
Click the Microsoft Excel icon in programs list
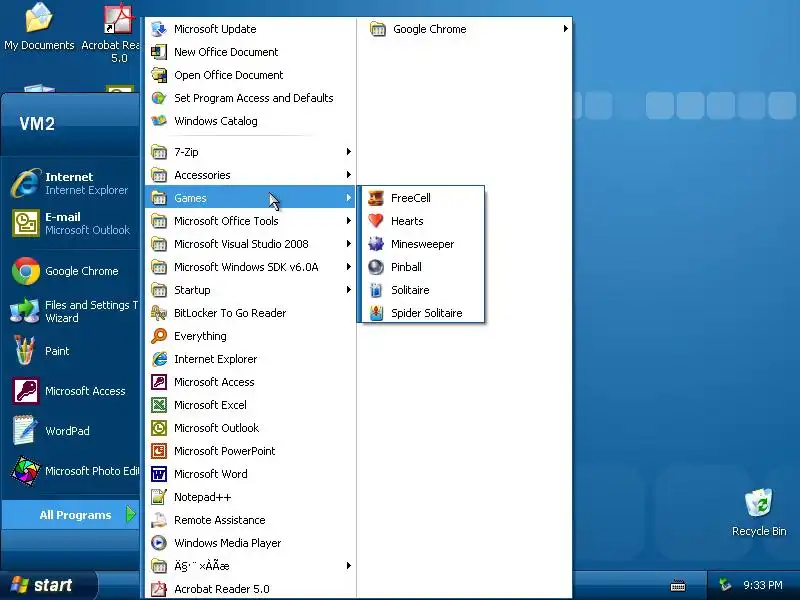(x=159, y=405)
